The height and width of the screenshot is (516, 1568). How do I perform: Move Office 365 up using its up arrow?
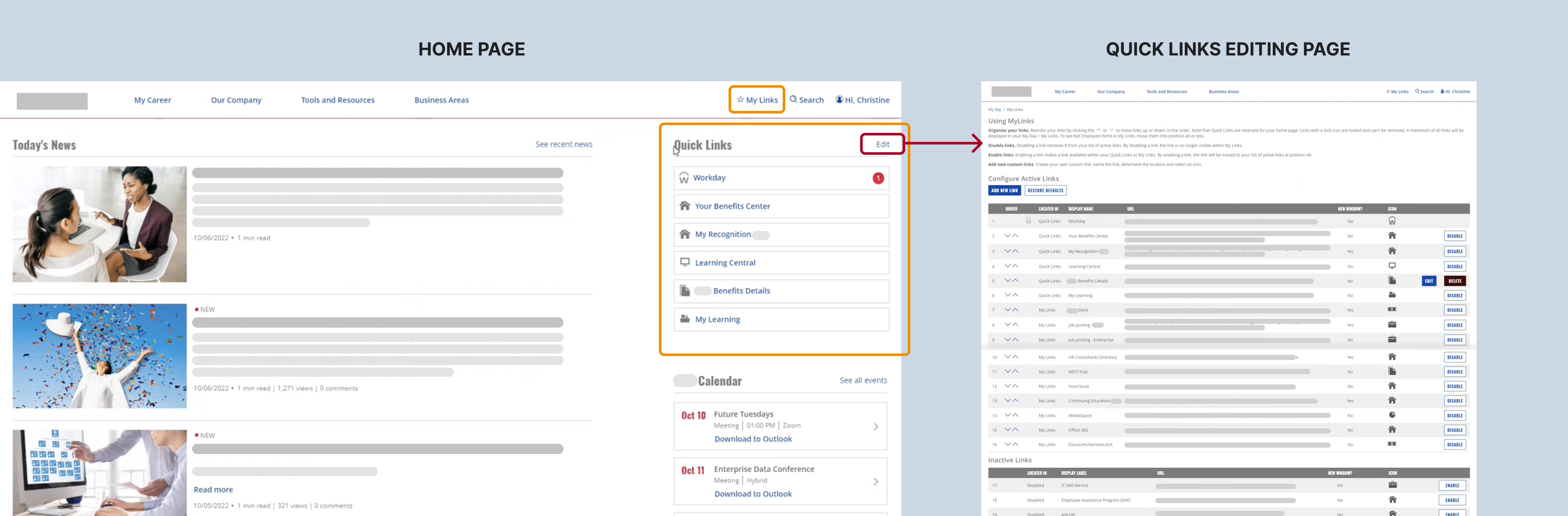tap(1015, 430)
